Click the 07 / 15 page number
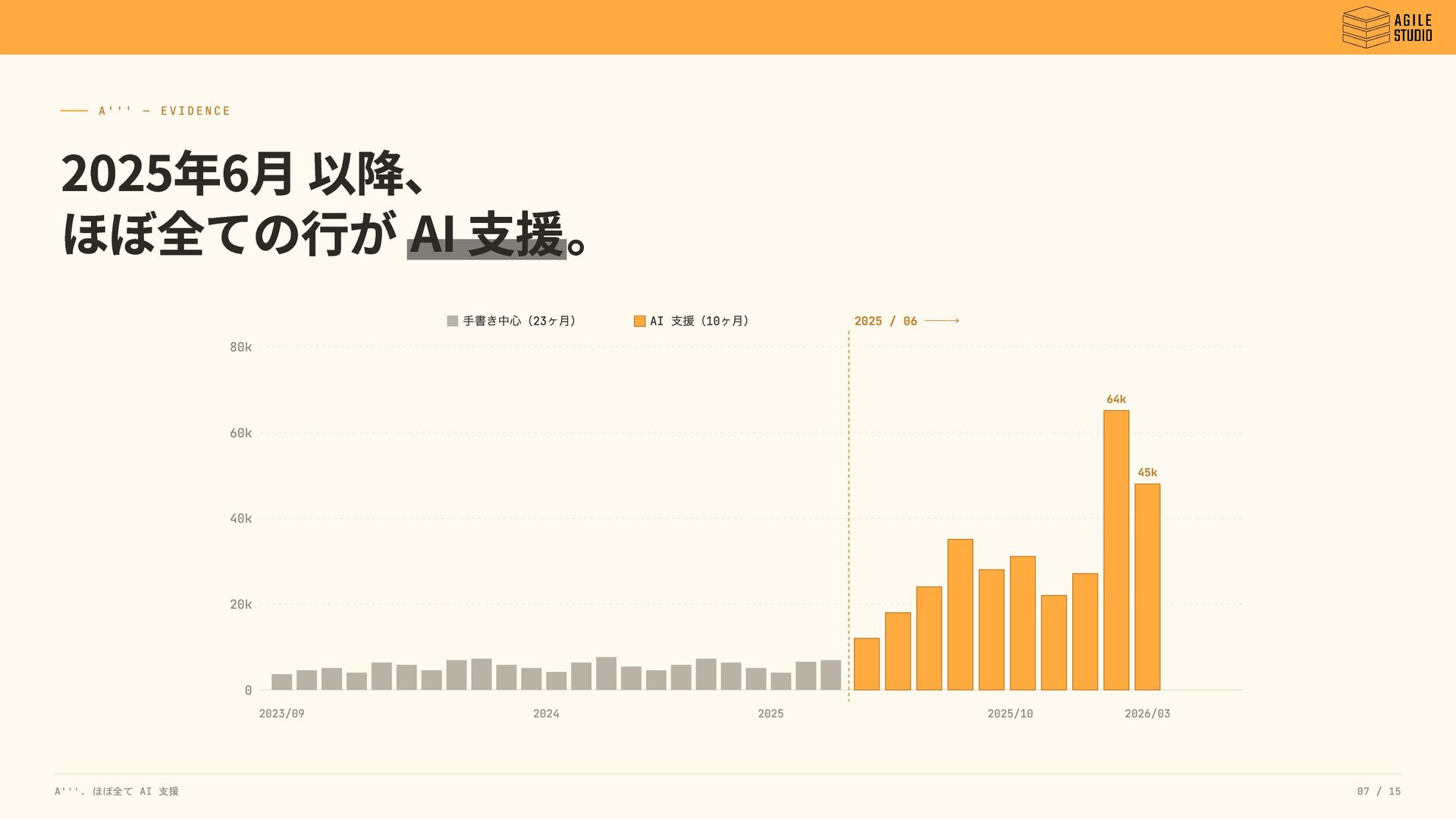1456x819 pixels. point(1378,791)
